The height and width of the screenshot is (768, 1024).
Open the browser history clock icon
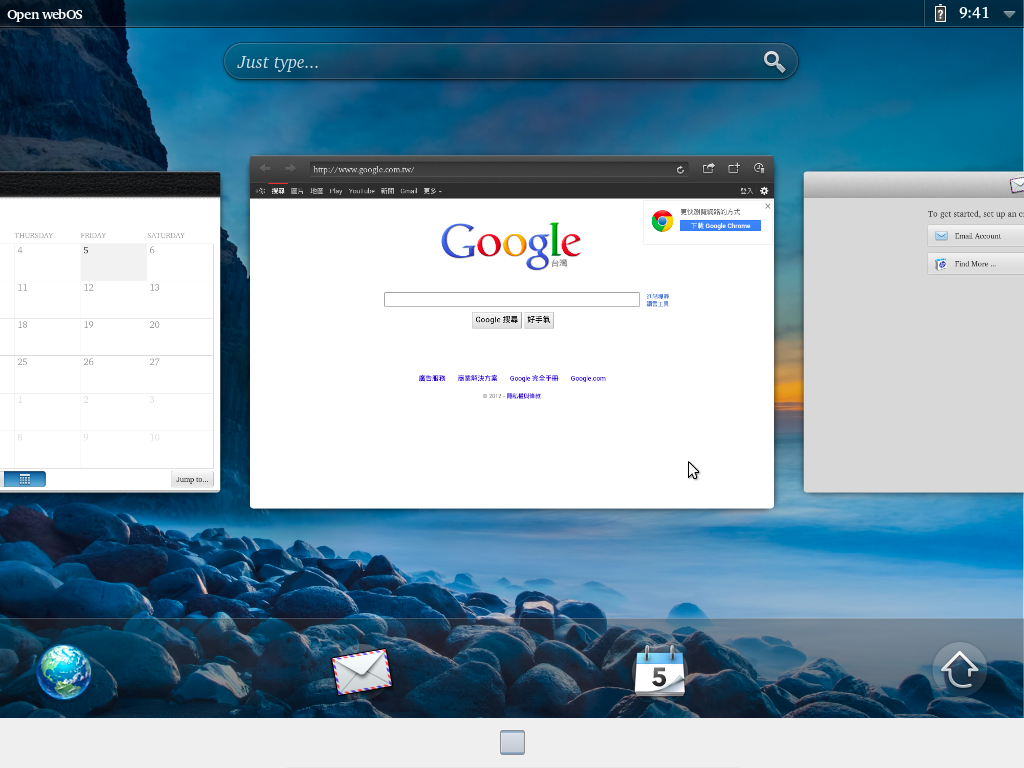click(x=759, y=169)
